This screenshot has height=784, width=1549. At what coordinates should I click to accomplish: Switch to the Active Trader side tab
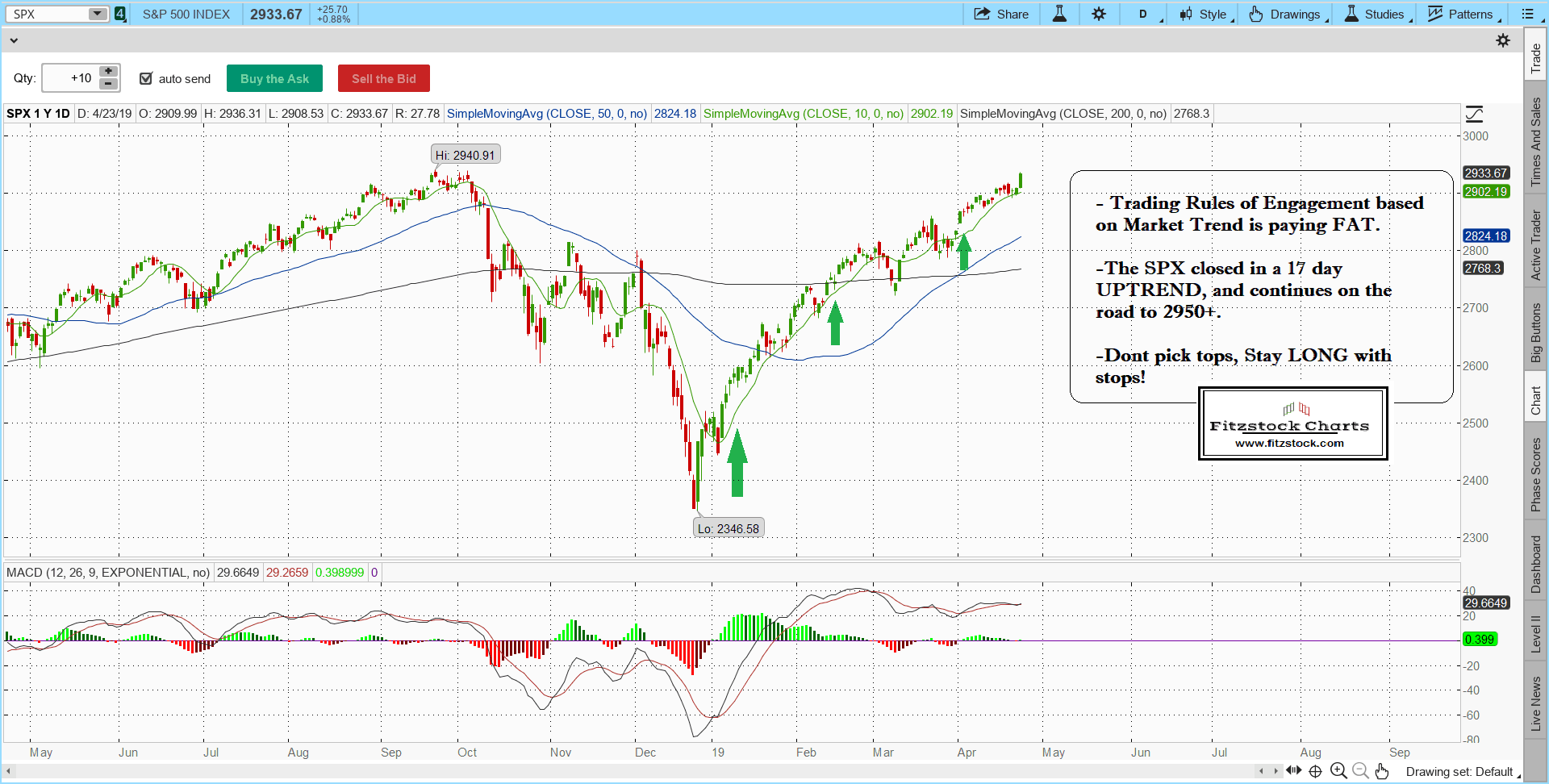(x=1535, y=245)
